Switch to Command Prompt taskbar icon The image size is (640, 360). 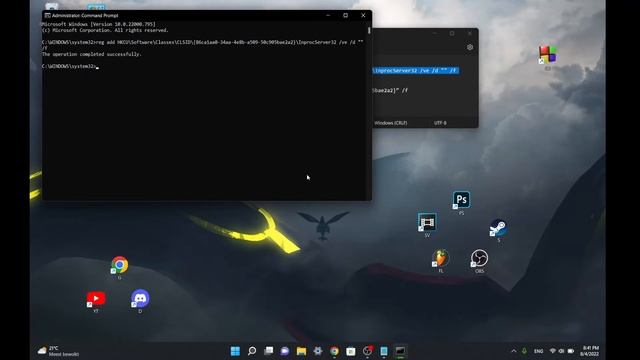400,351
